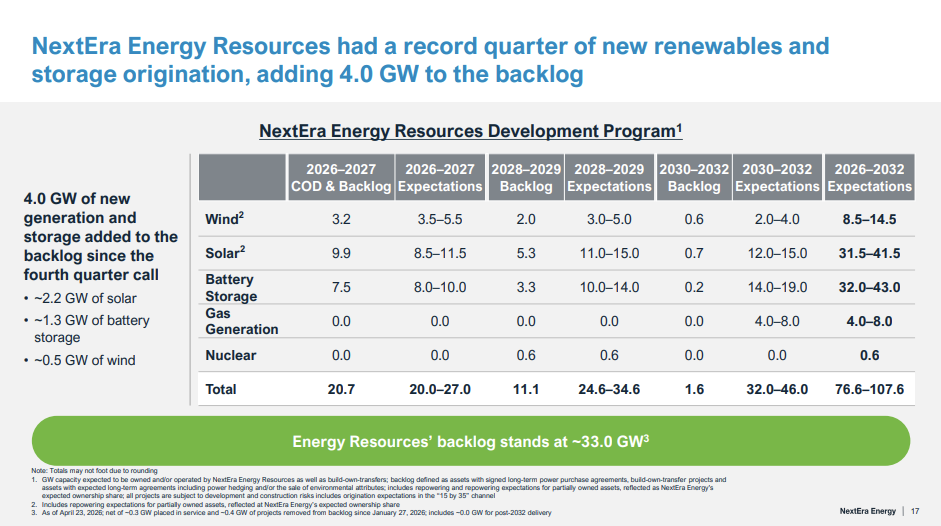941x526 pixels.
Task: Select the page number 17
Action: (x=915, y=512)
